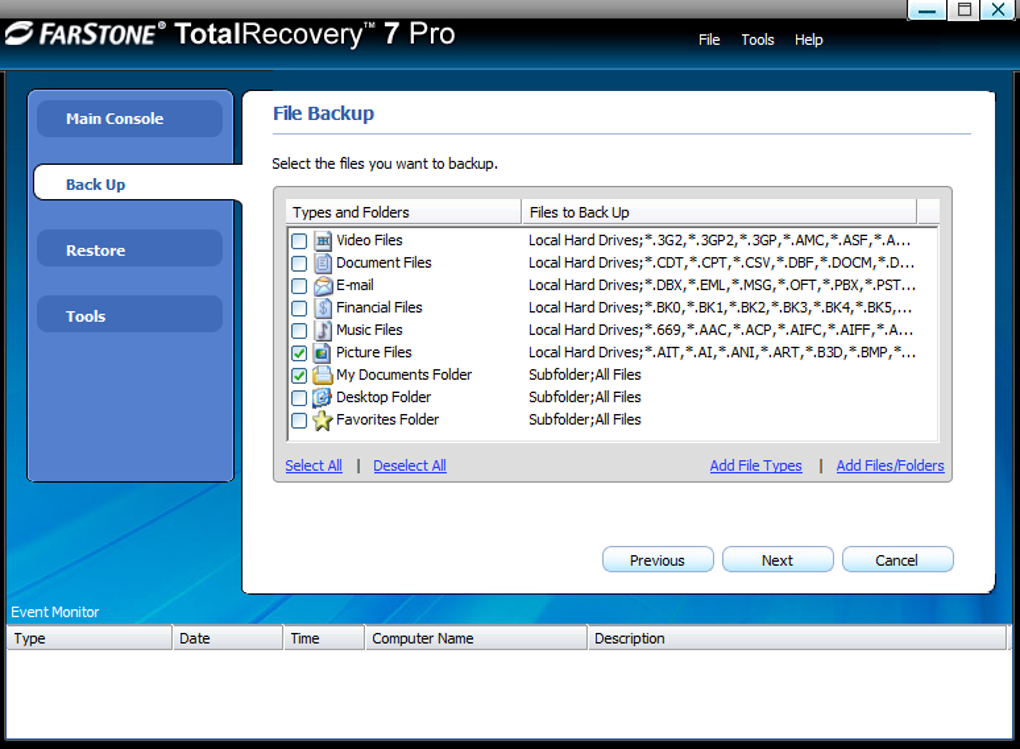Check the Favorites Folder checkbox
Screen dimensions: 1020x749
point(299,420)
